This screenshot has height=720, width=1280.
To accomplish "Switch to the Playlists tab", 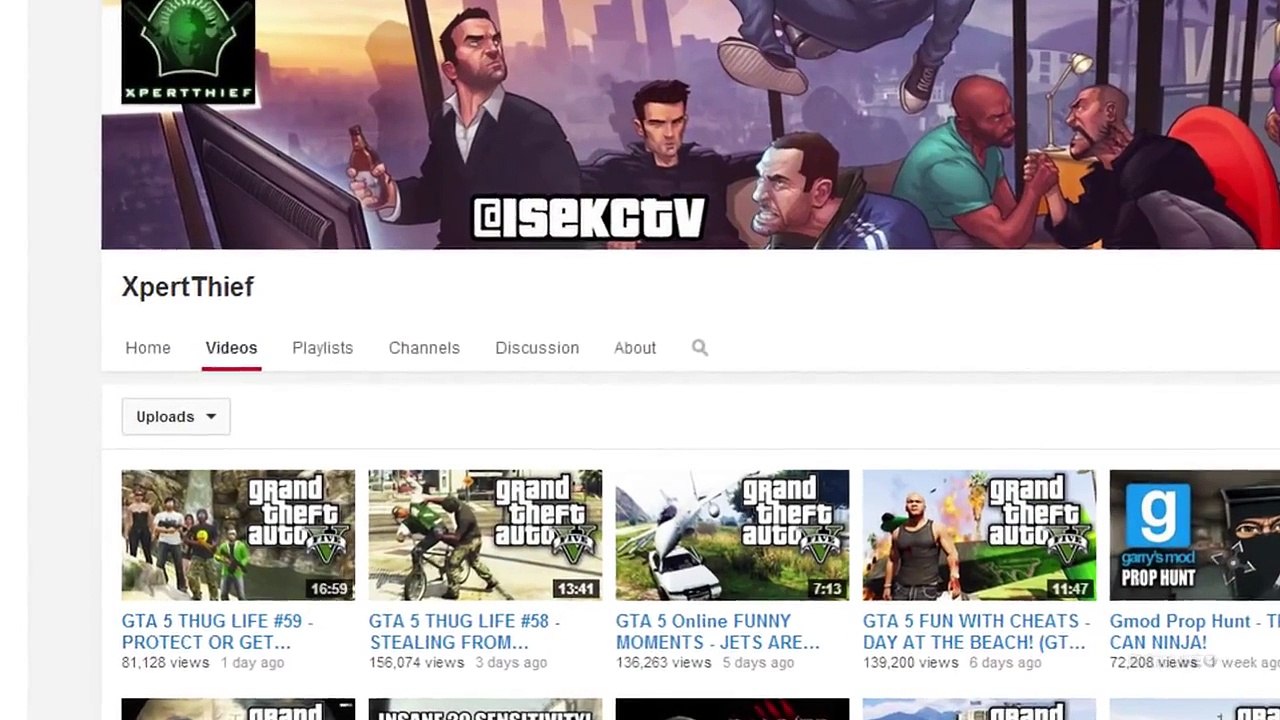I will (322, 348).
